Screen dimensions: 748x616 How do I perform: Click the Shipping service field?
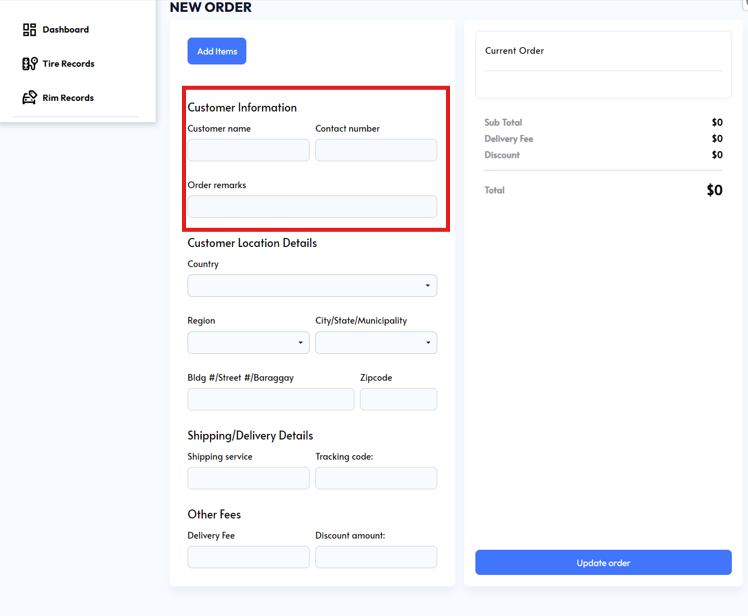(248, 478)
